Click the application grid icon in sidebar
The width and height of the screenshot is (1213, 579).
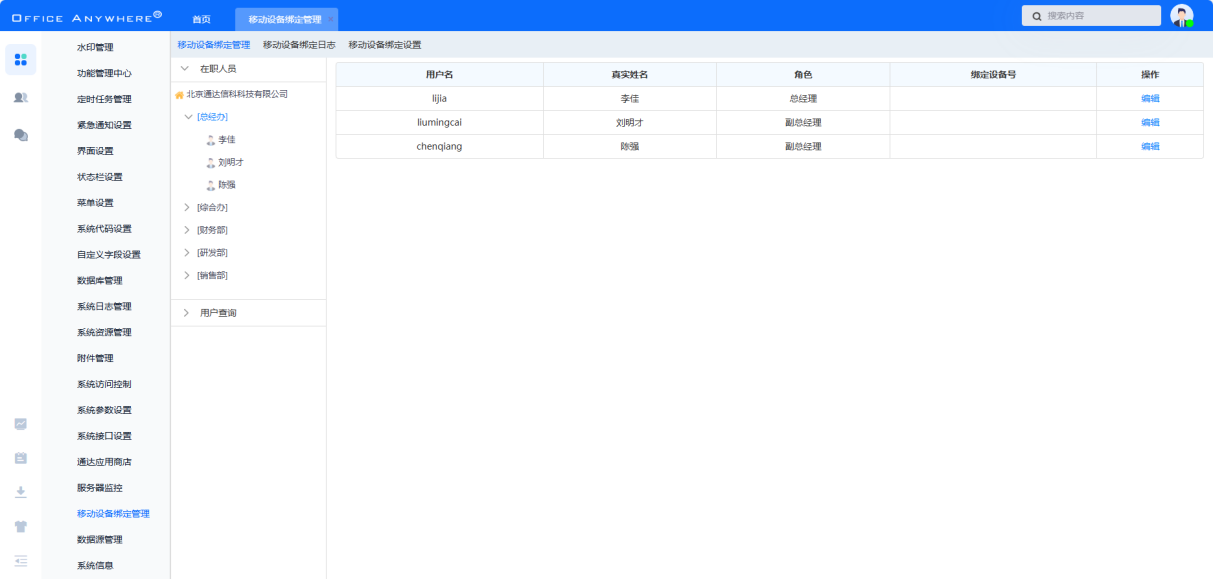tap(20, 60)
